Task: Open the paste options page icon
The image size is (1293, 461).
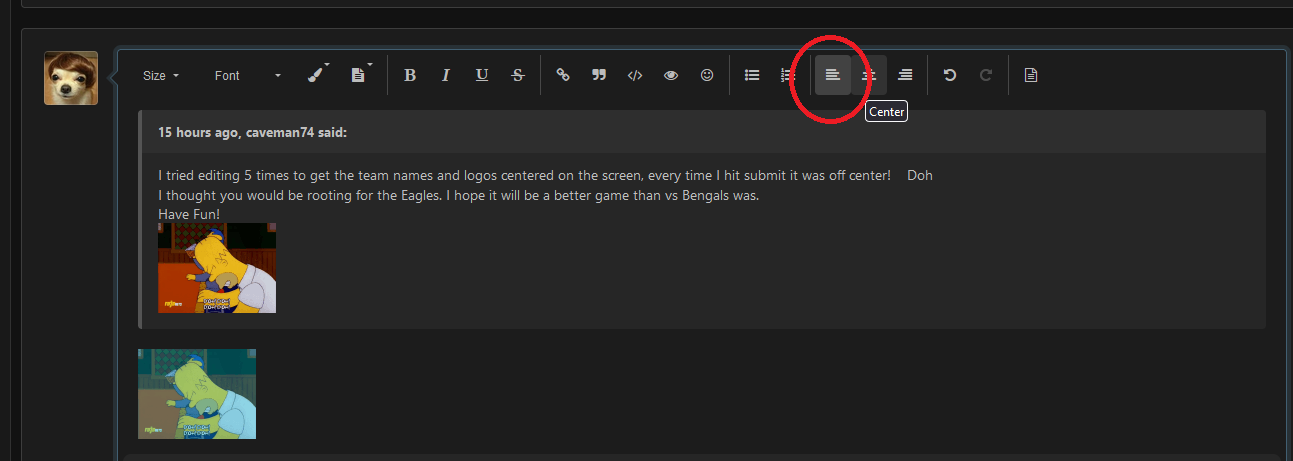Action: pyautogui.click(x=360, y=75)
